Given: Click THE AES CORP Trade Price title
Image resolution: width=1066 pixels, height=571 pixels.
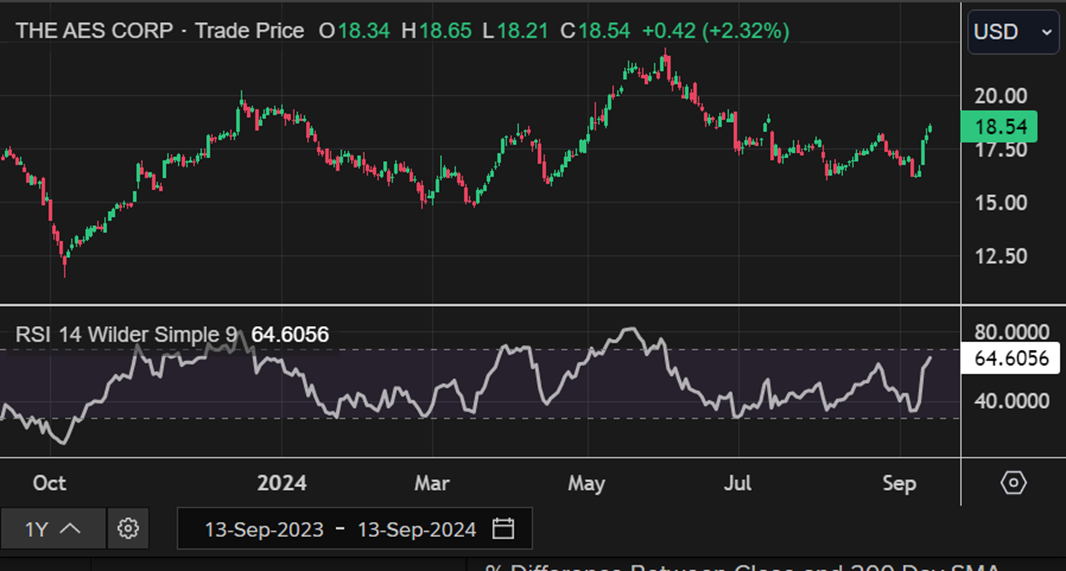Looking at the screenshot, I should (x=160, y=31).
